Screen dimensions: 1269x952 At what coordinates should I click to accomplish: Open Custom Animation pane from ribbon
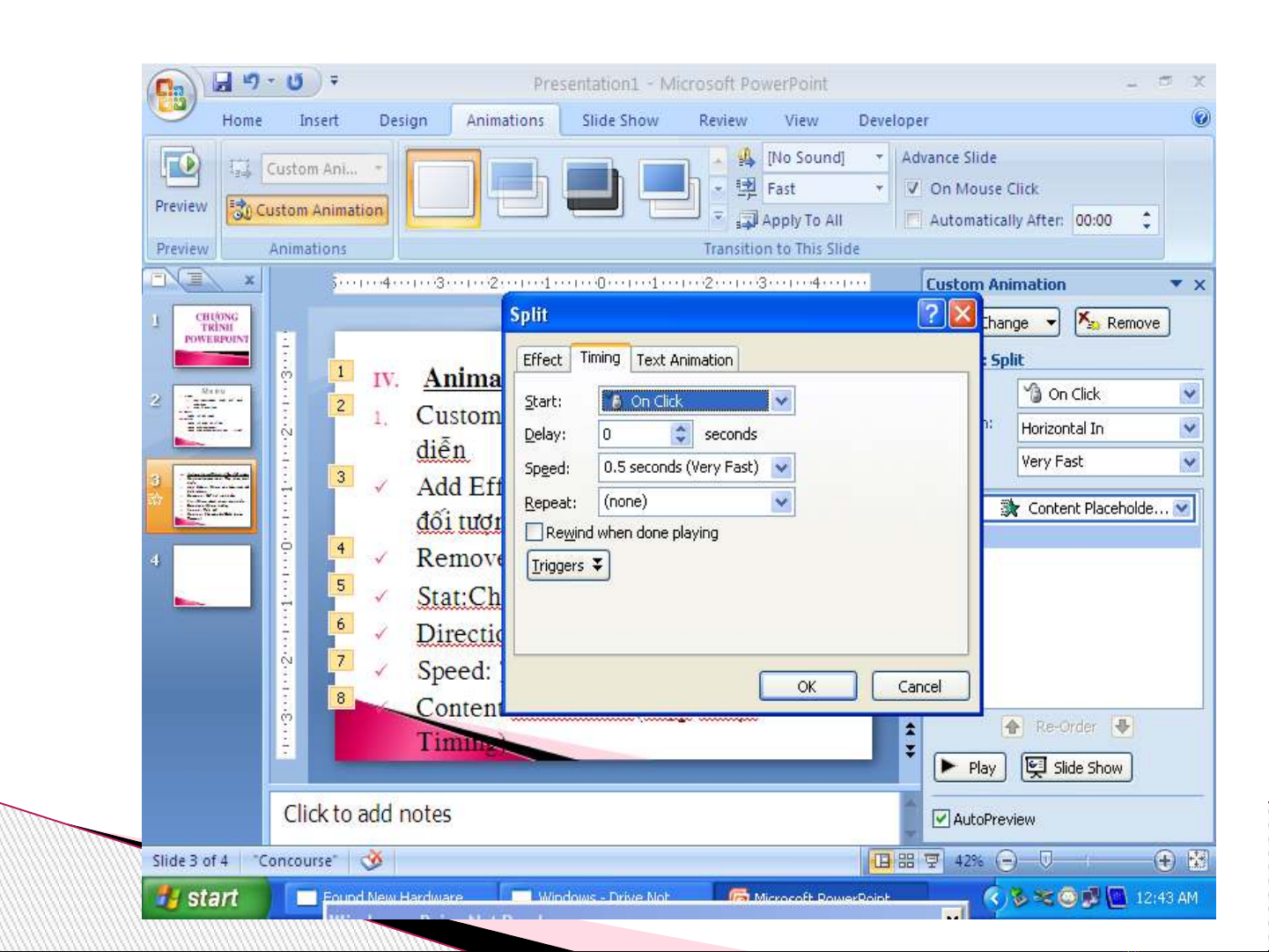click(307, 210)
